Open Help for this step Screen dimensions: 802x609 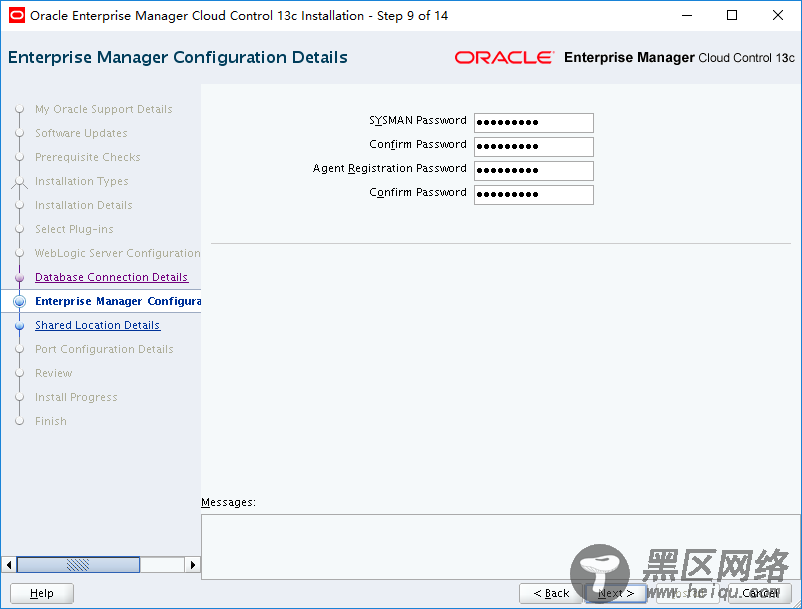coord(42,593)
